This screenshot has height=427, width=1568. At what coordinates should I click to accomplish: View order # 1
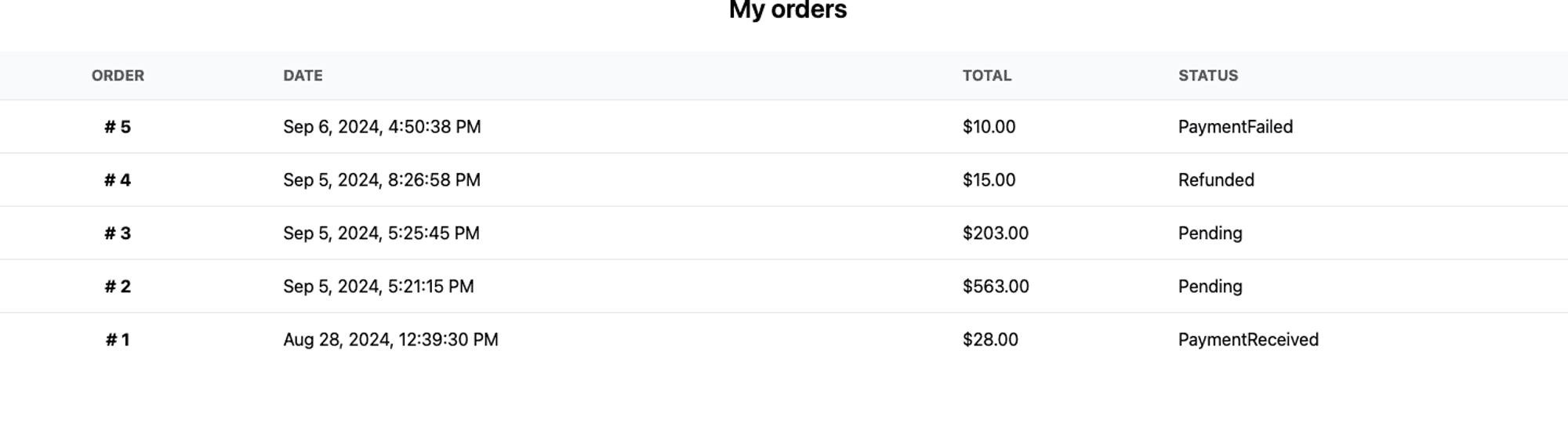[118, 340]
